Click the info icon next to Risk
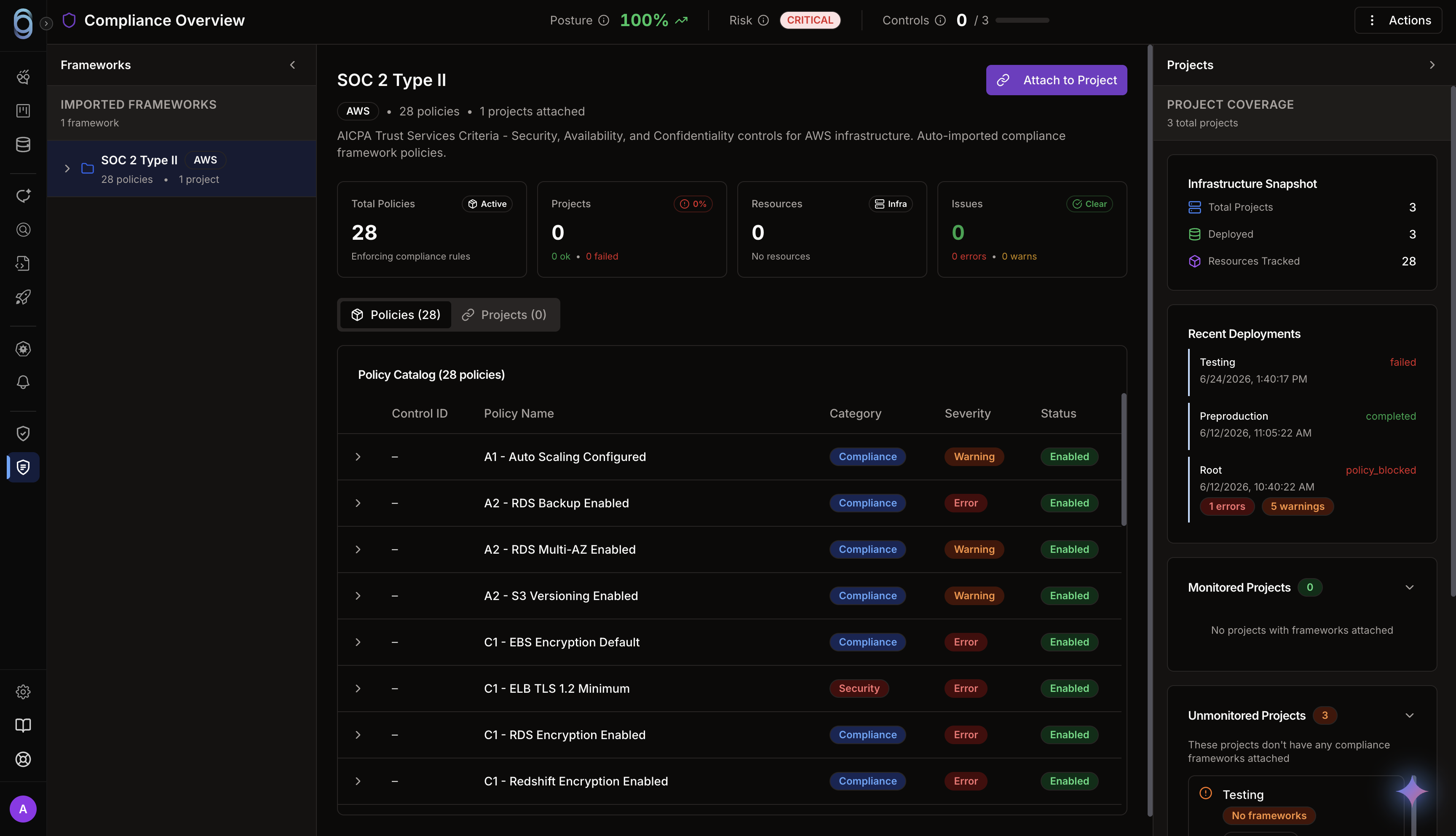1456x836 pixels. pyautogui.click(x=763, y=20)
